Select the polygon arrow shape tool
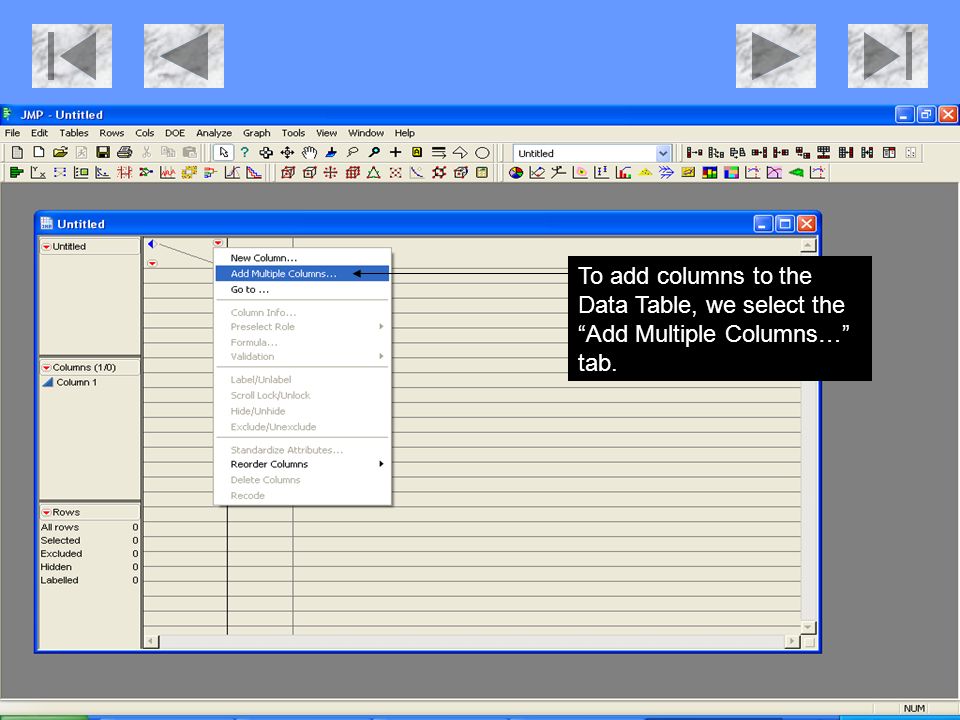 click(x=460, y=152)
